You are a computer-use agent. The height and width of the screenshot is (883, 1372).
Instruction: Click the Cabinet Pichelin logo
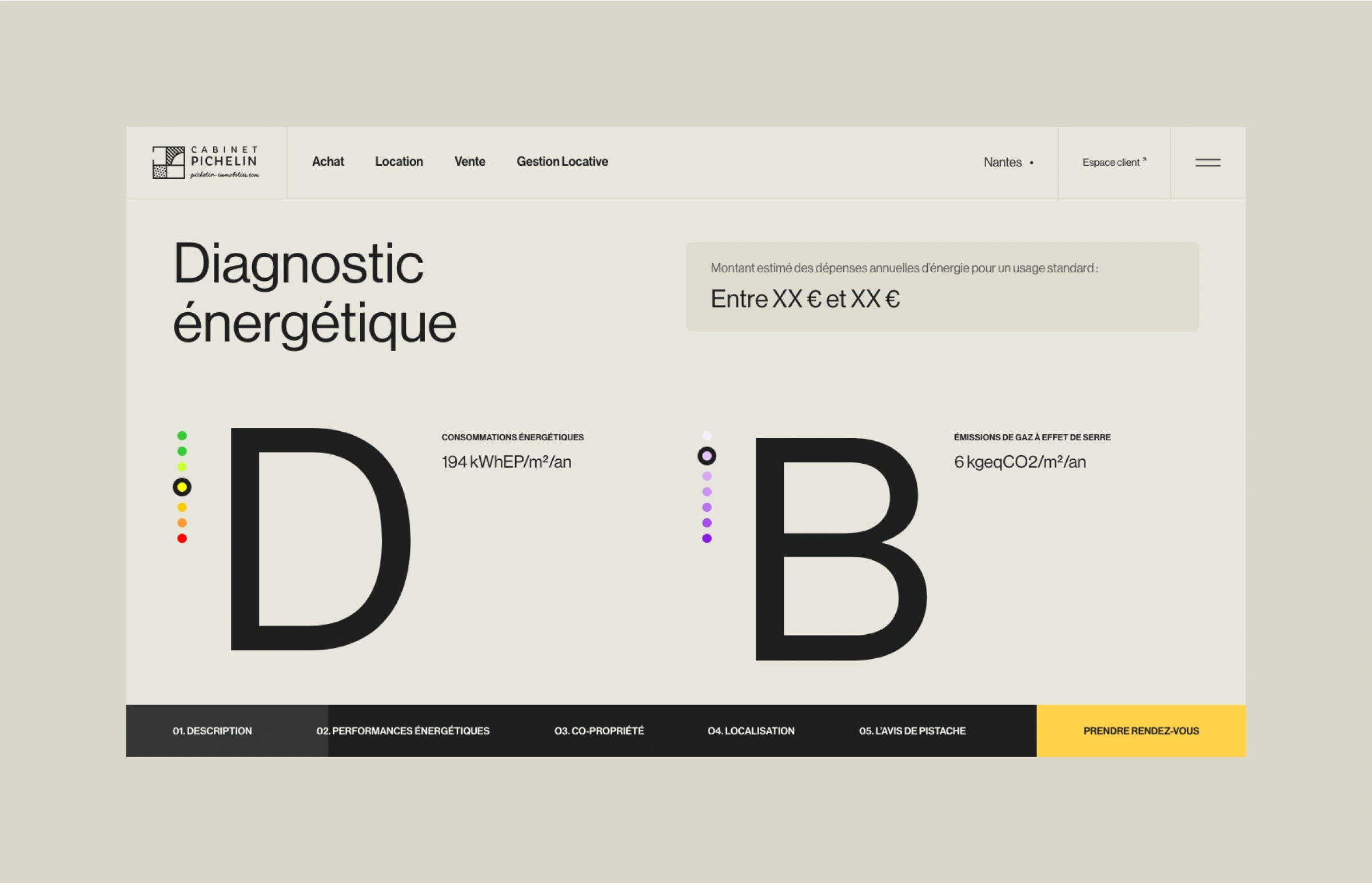[x=205, y=162]
